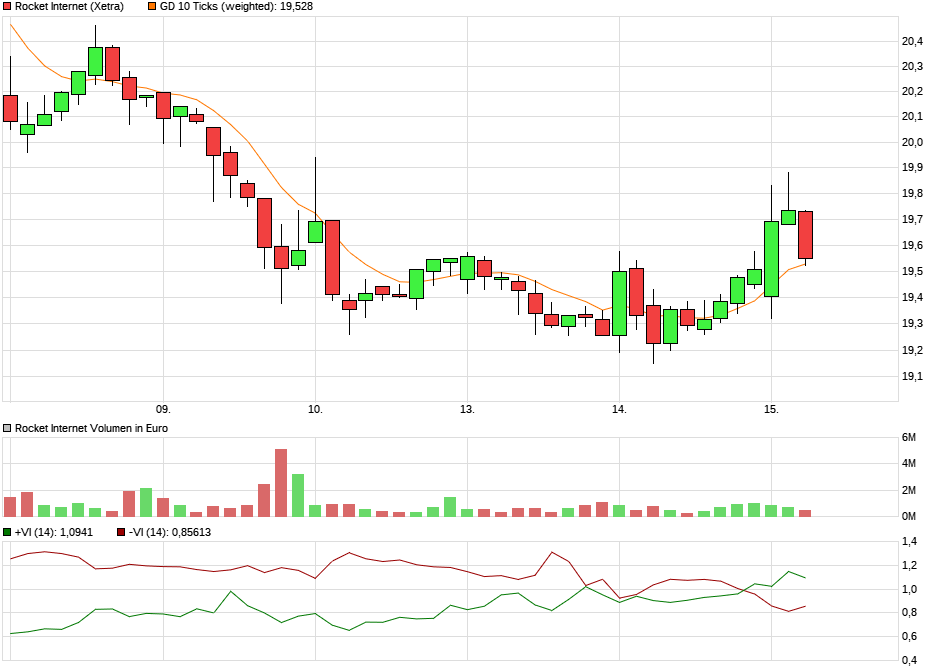The width and height of the screenshot is (940, 670).
Task: Click the -VI (14): 0,85613 text label
Action: click(x=172, y=533)
